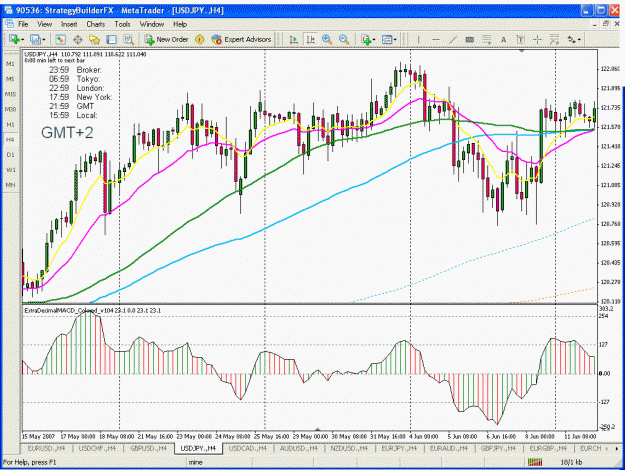Select the trendline drawing tool
The height and width of the screenshot is (470, 625).
(x=453, y=39)
